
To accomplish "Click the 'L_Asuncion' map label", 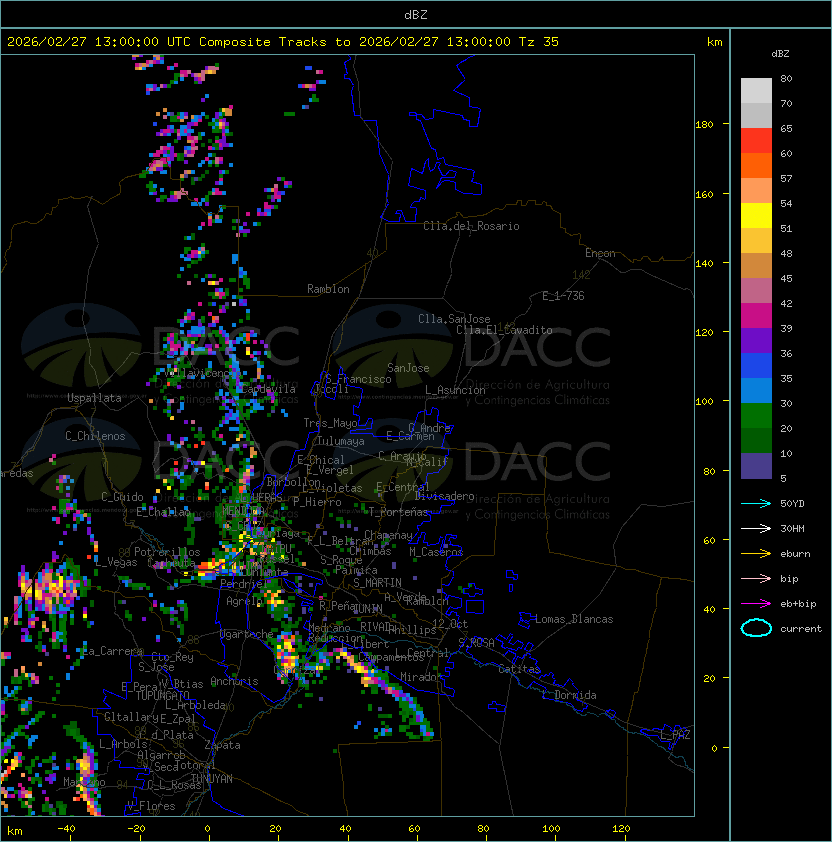I will click(x=455, y=390).
